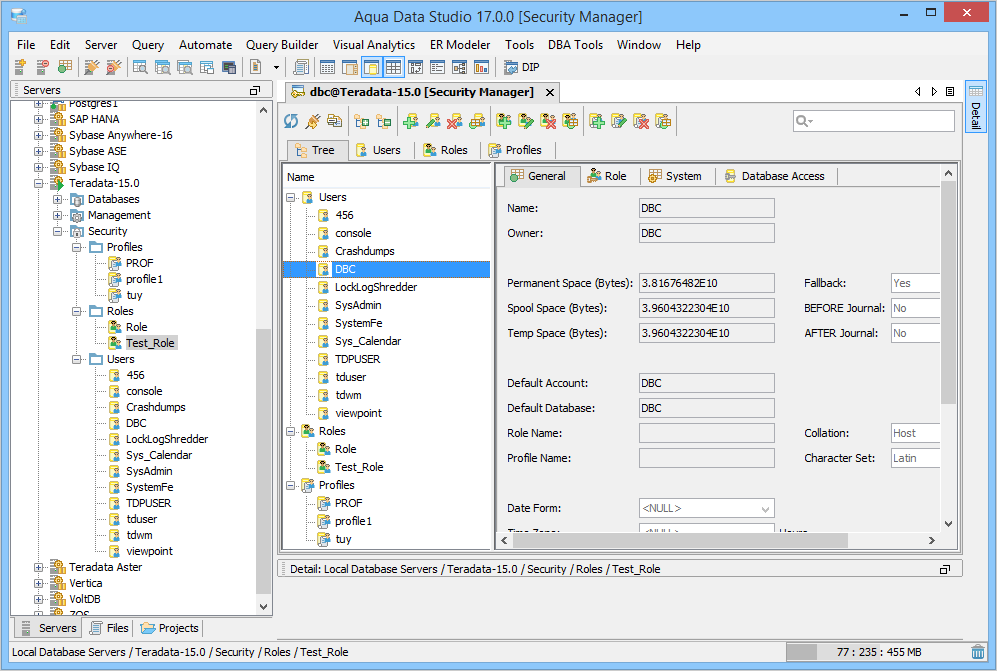The width and height of the screenshot is (997, 671).
Task: Open the DBA Tools menu
Action: click(575, 45)
